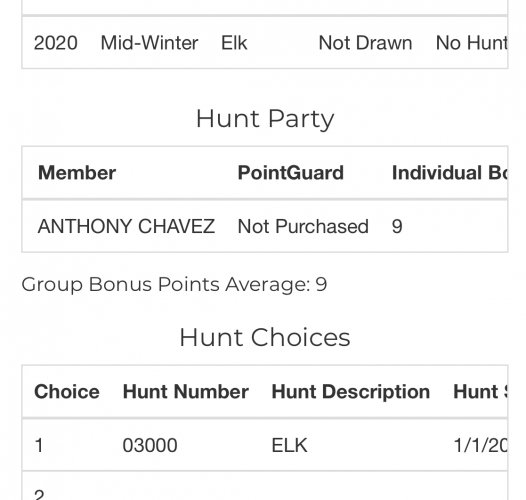Click the ELK hunt description cell

289,446
